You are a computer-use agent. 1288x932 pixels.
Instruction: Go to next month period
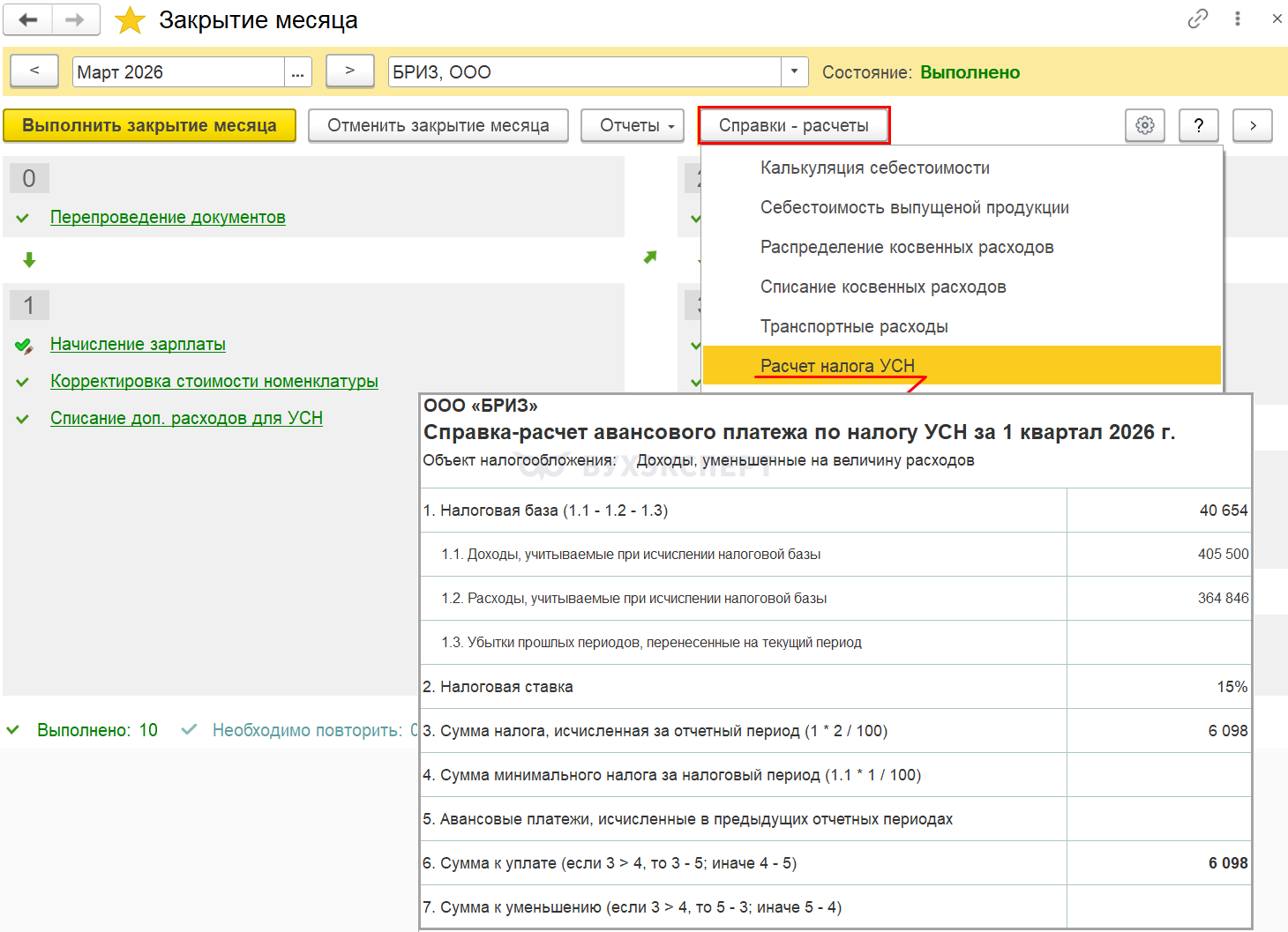[x=349, y=71]
